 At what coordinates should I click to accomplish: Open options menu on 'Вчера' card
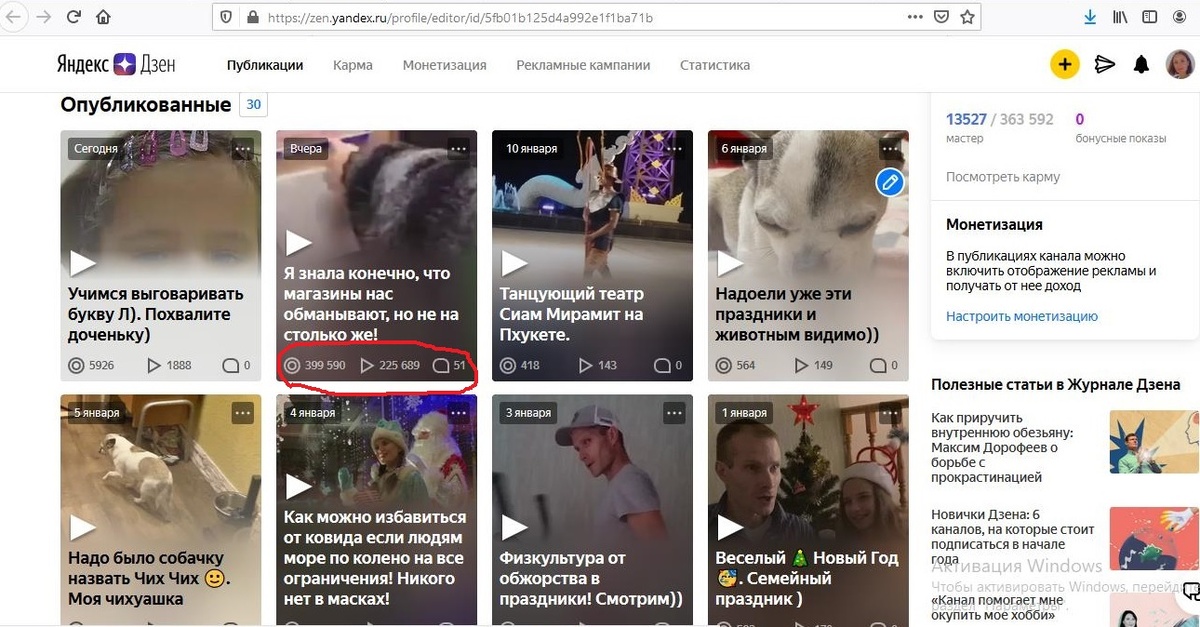458,148
